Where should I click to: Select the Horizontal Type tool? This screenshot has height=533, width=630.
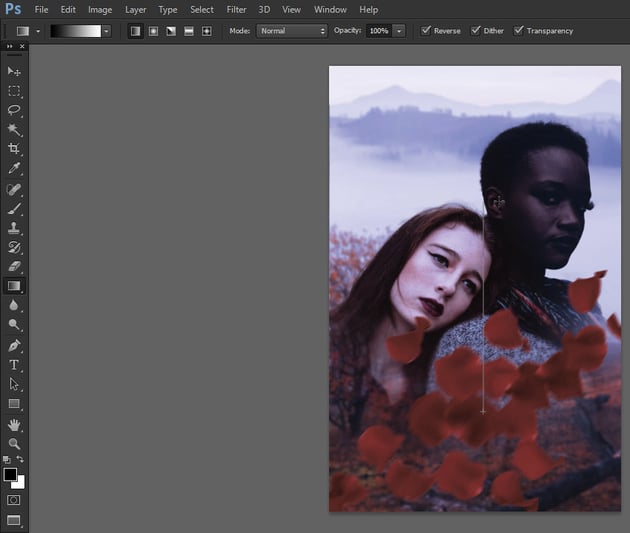pyautogui.click(x=14, y=365)
